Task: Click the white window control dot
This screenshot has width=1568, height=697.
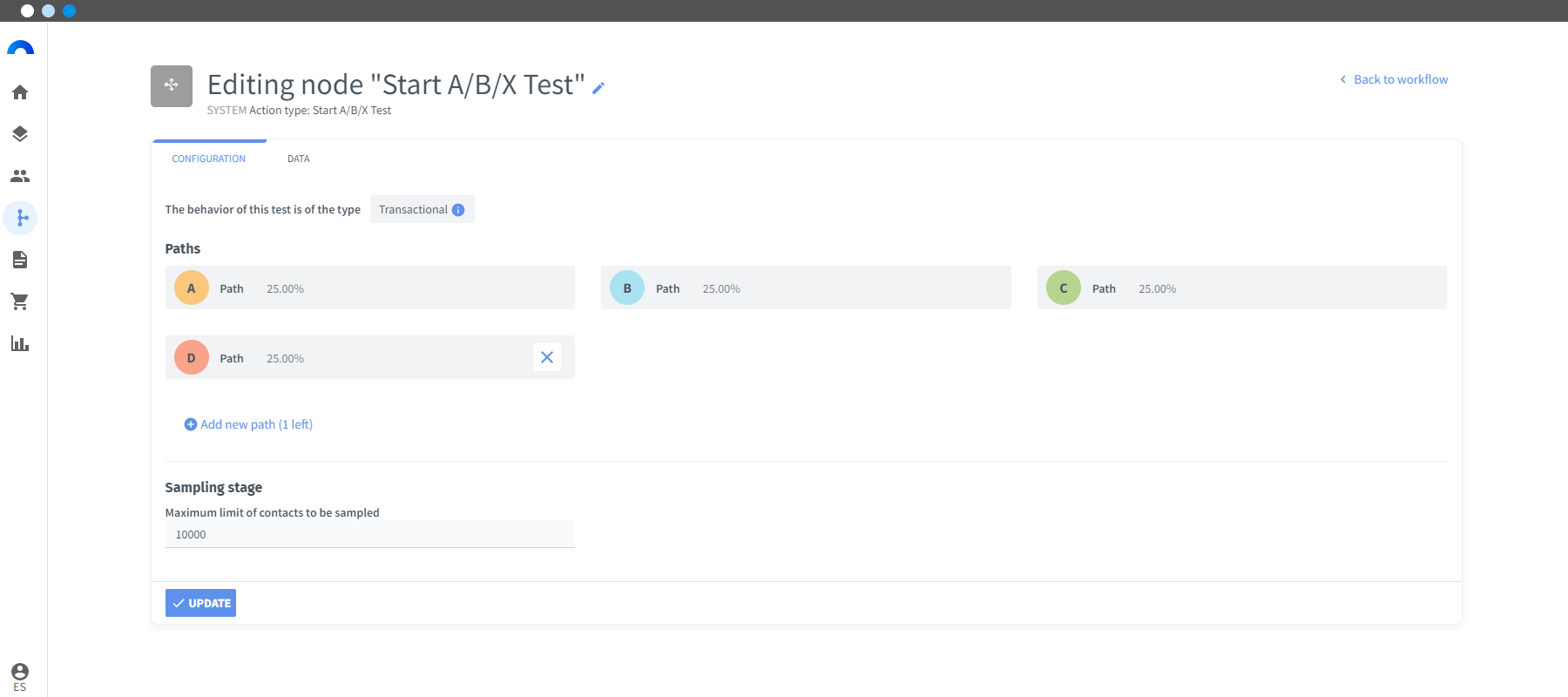Action: tap(27, 10)
